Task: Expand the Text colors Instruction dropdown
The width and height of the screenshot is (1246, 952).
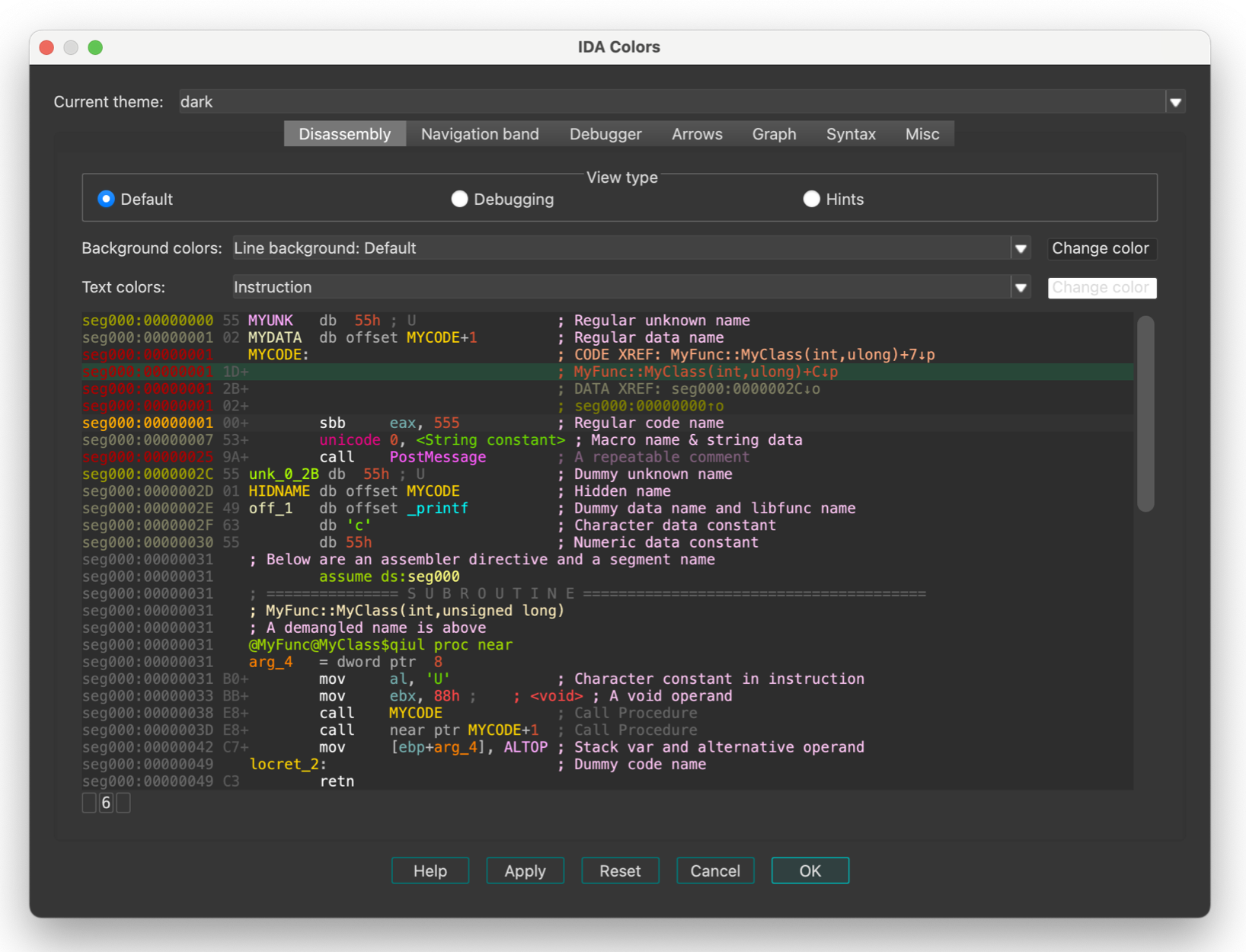Action: click(x=1021, y=288)
